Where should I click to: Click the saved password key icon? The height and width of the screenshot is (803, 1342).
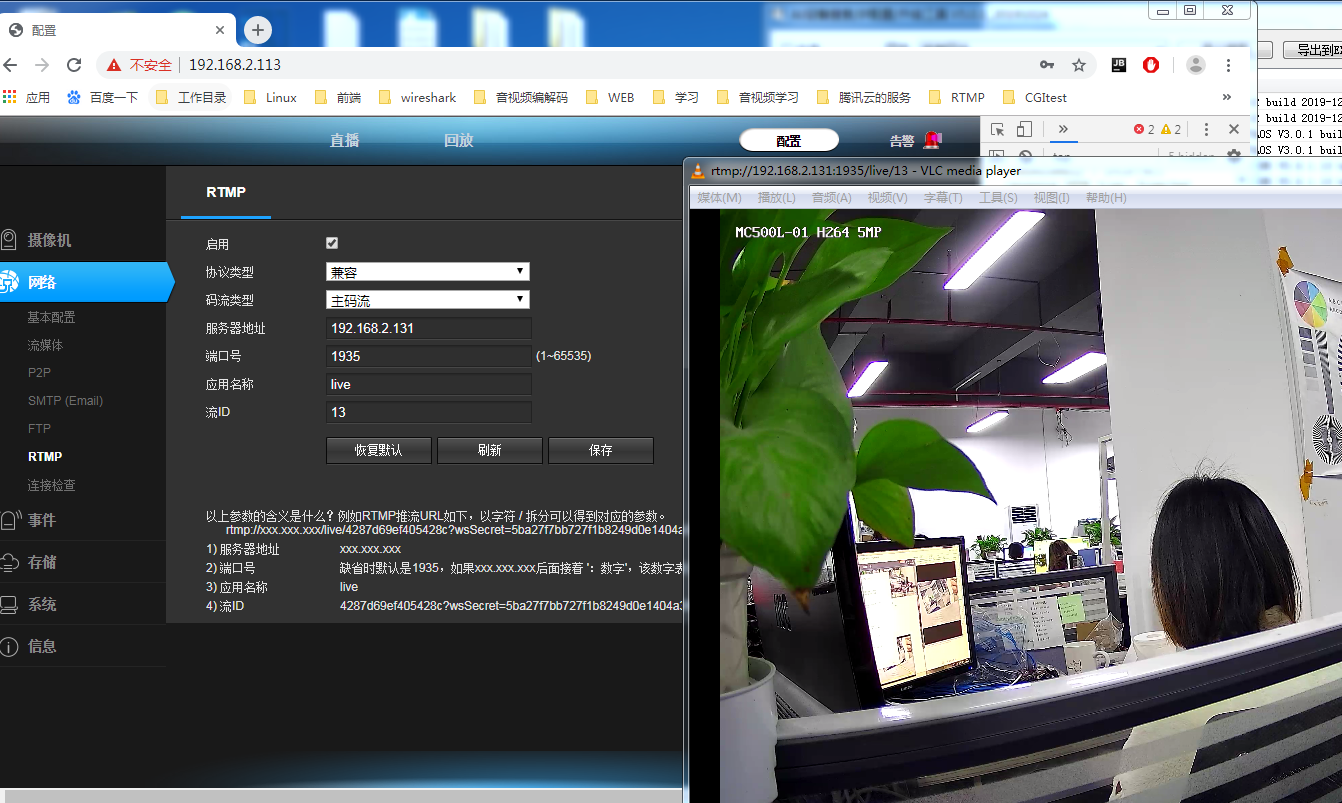point(1047,65)
